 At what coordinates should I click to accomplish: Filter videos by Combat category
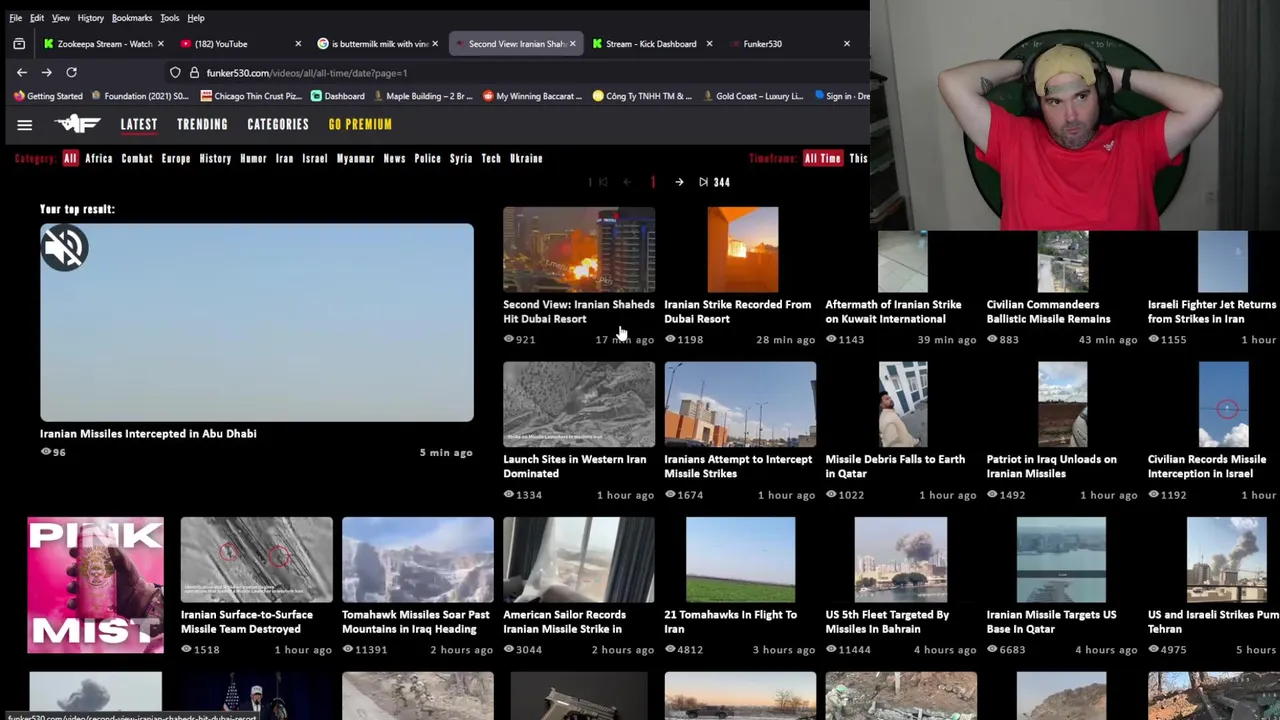click(x=137, y=158)
